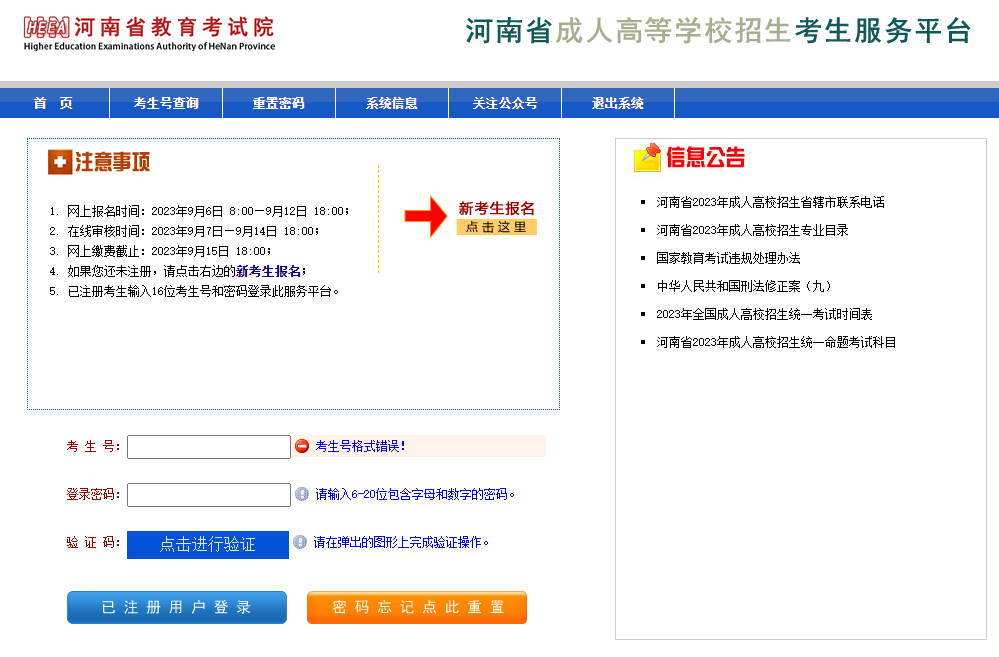
Task: Open 考生号查询 in the navigation bar
Action: (x=166, y=103)
